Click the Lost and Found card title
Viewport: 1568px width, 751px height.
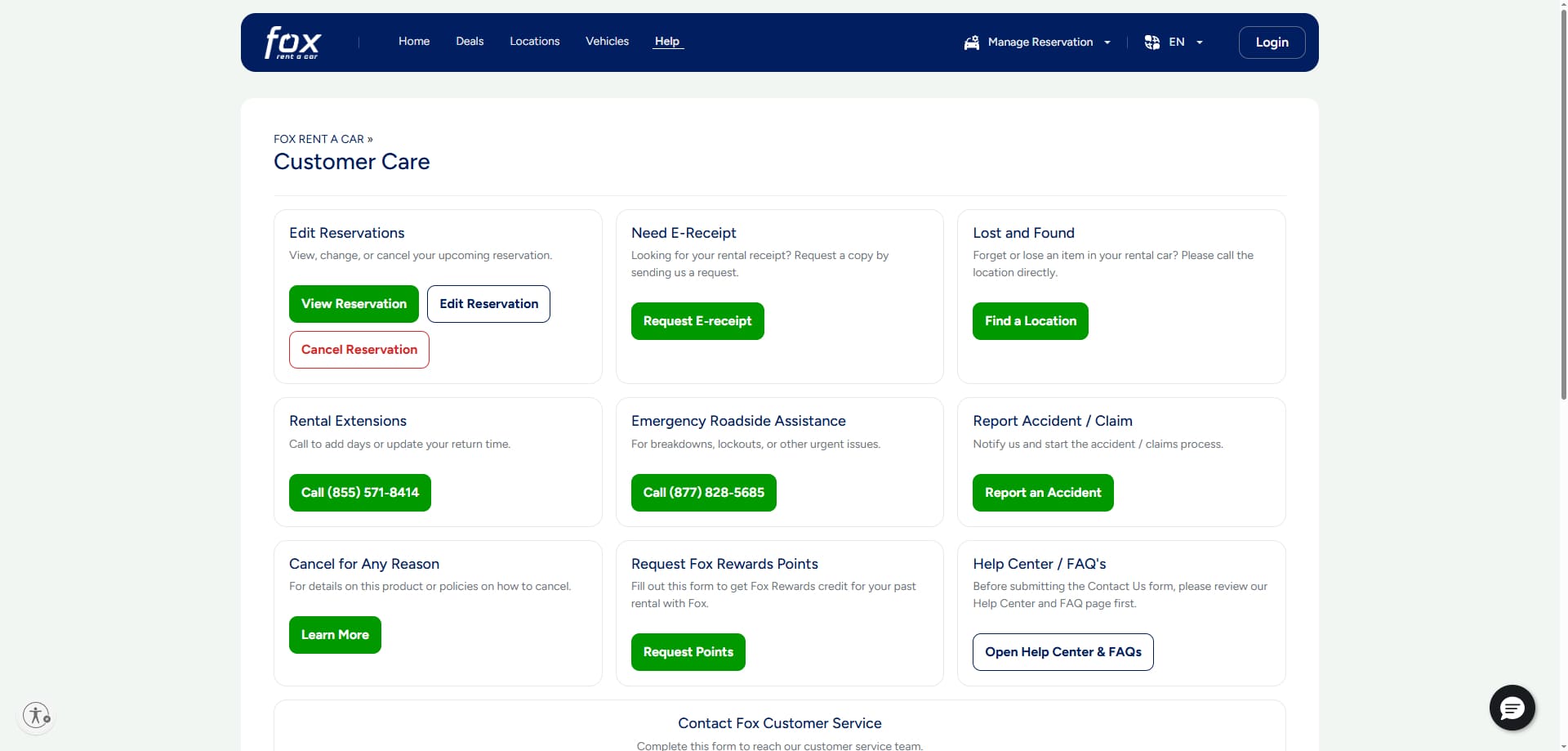coord(1023,233)
